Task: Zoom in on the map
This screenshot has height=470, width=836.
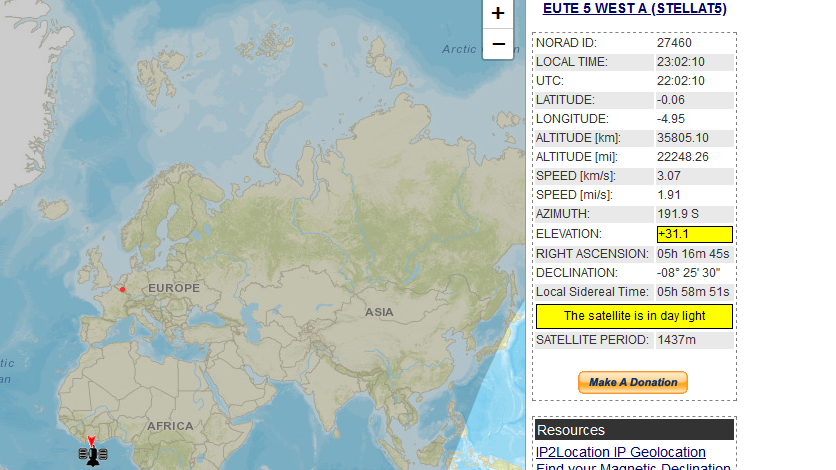Action: 498,13
